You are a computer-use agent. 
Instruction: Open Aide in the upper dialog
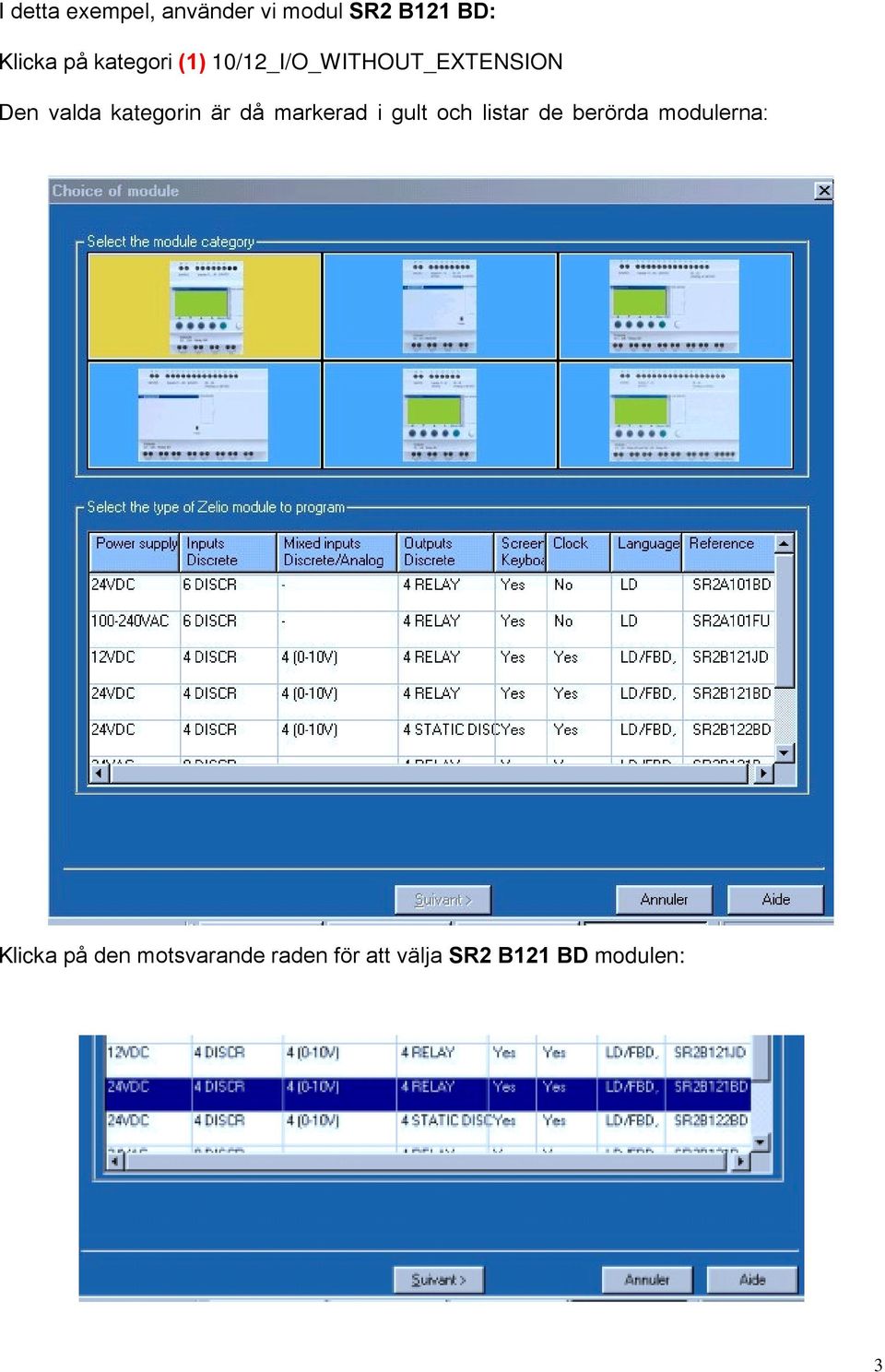pyautogui.click(x=775, y=900)
